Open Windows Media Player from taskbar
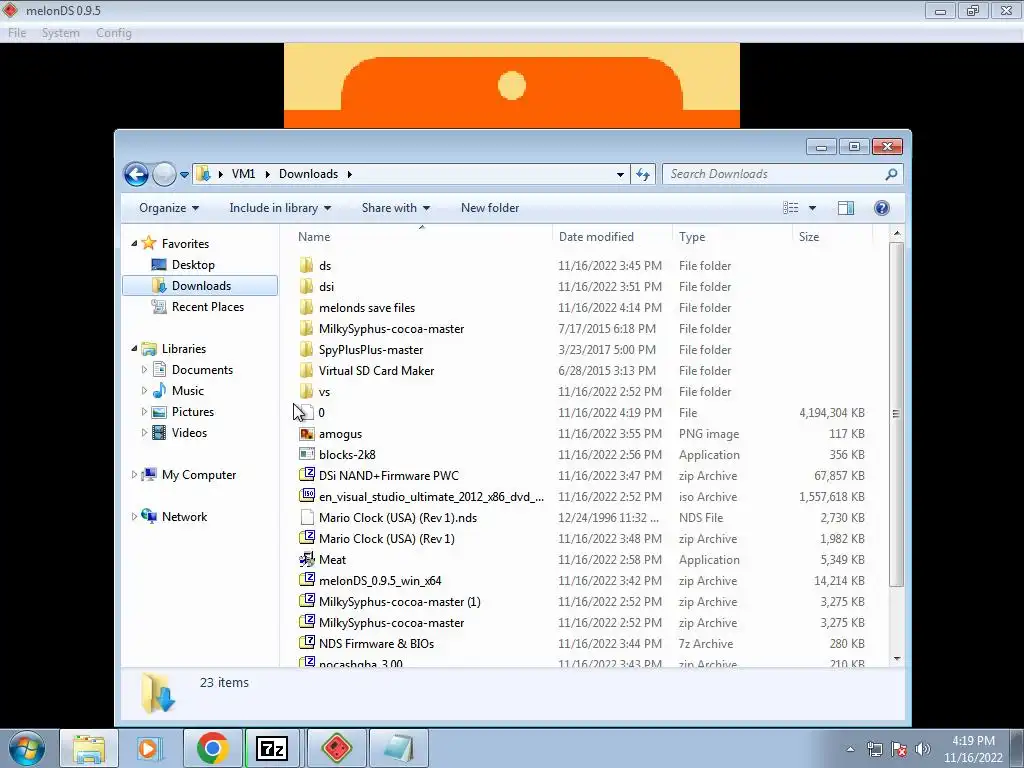1024x768 pixels. tap(150, 748)
